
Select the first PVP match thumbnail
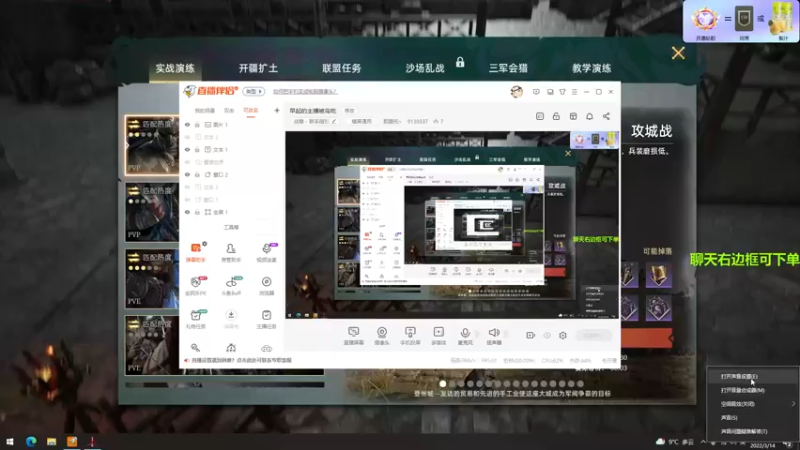pos(152,145)
